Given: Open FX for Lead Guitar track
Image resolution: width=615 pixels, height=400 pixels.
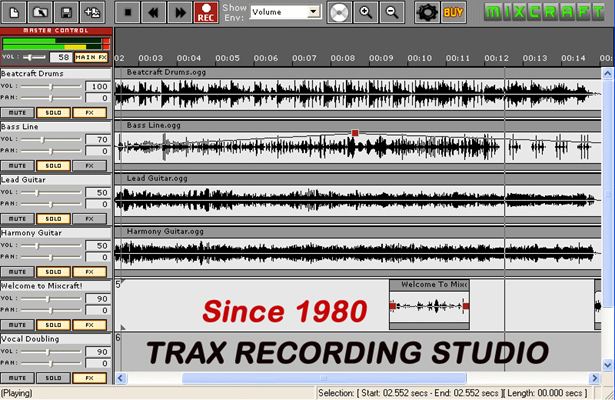Looking at the screenshot, I should click(x=89, y=218).
